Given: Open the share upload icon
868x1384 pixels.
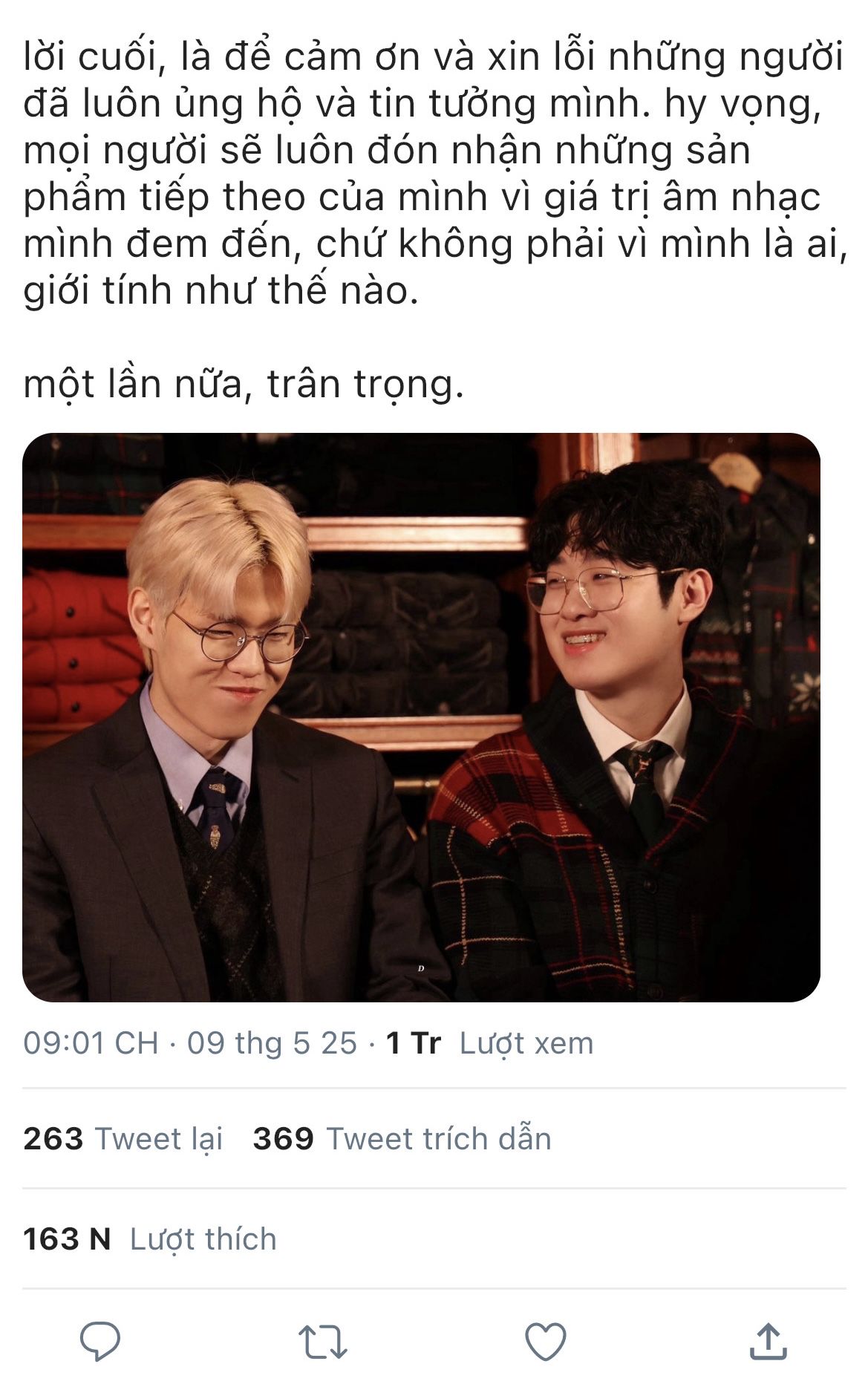Looking at the screenshot, I should click(x=769, y=1341).
